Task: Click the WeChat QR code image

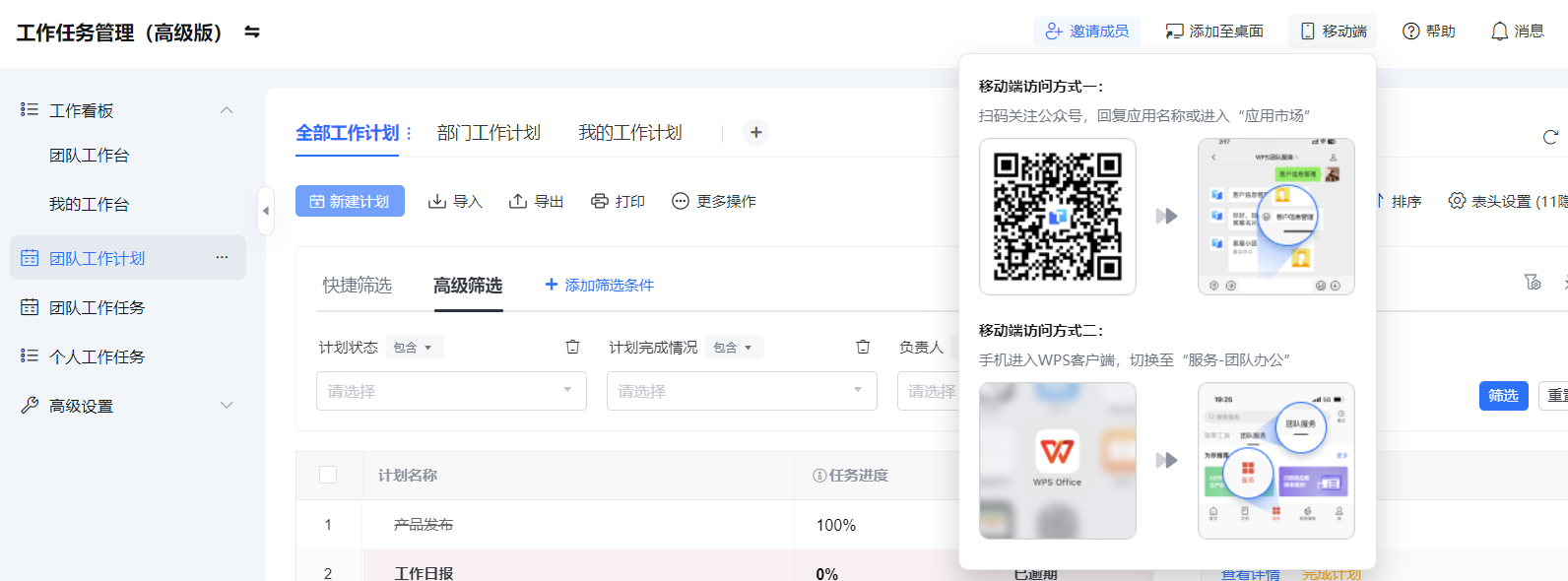Action: (1057, 217)
